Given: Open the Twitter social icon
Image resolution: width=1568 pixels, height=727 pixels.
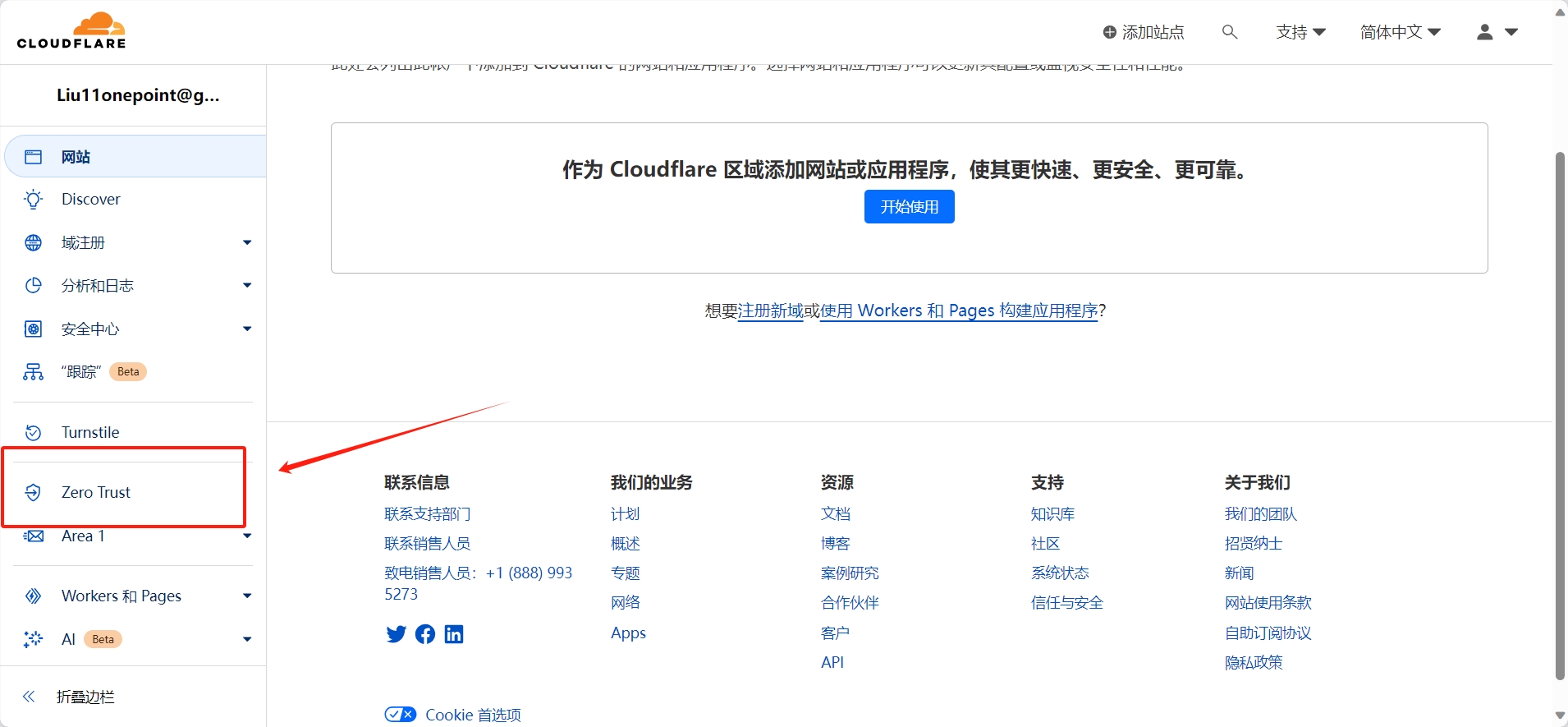Looking at the screenshot, I should [396, 634].
